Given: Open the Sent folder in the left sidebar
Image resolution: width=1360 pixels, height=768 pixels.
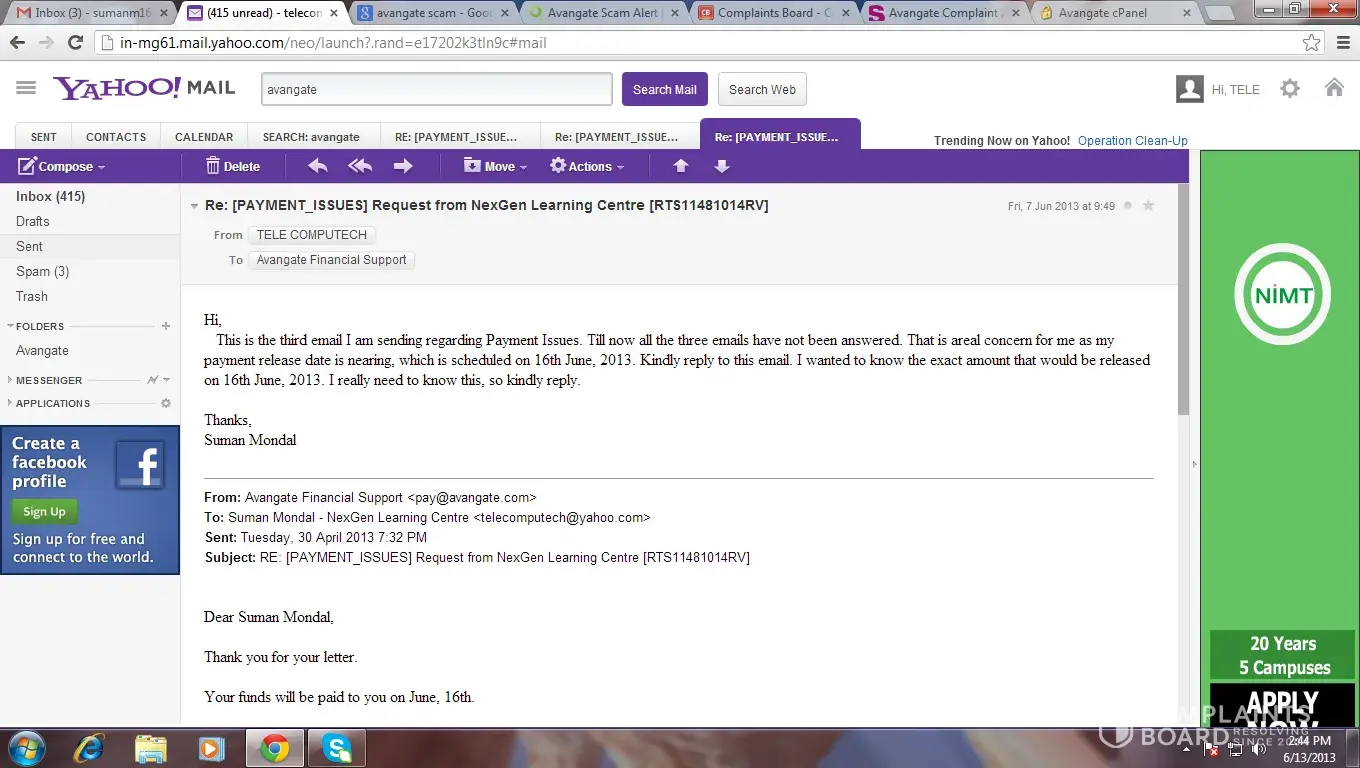Looking at the screenshot, I should [x=90, y=246].
